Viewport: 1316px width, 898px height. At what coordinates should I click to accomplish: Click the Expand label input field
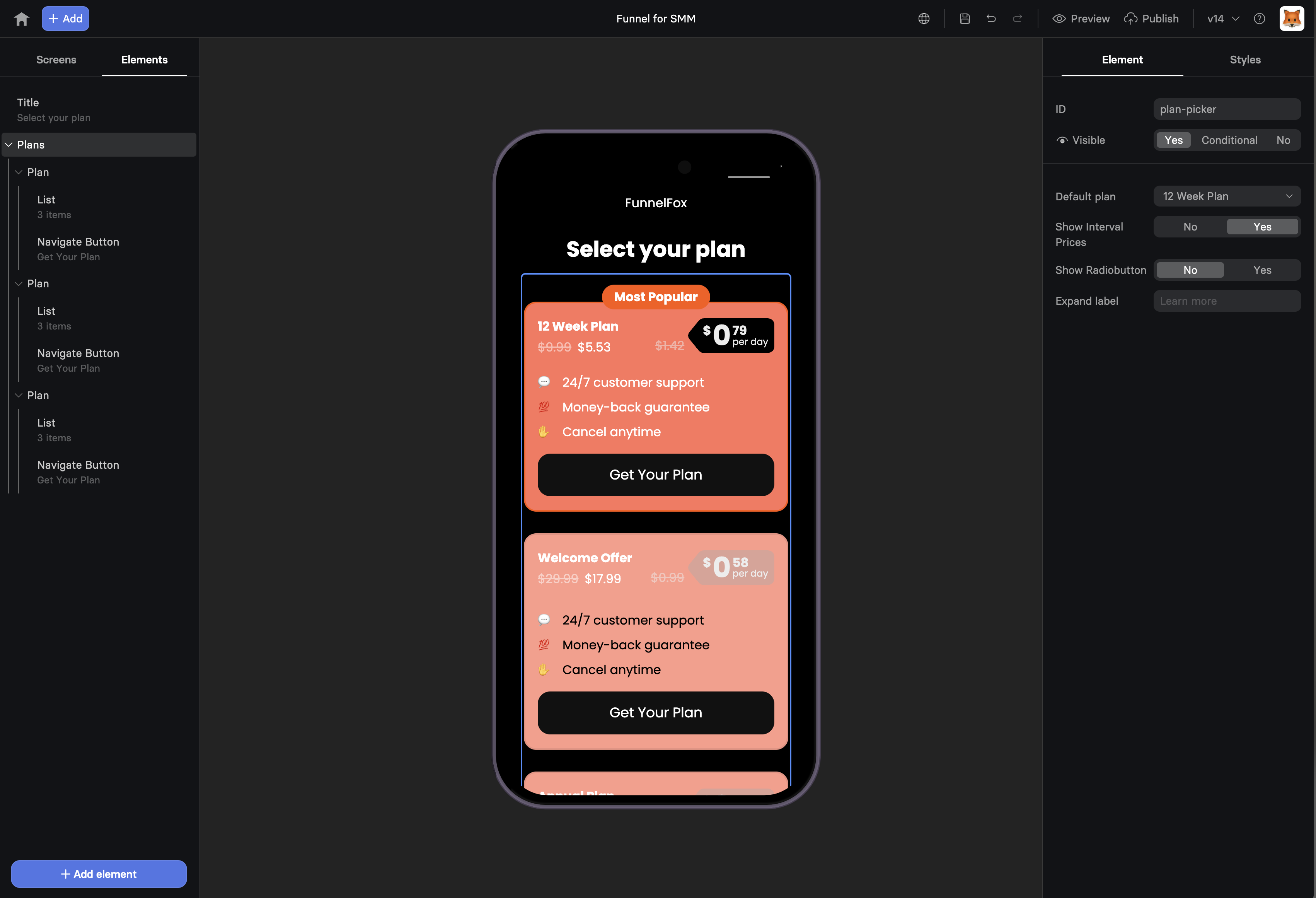click(x=1227, y=301)
